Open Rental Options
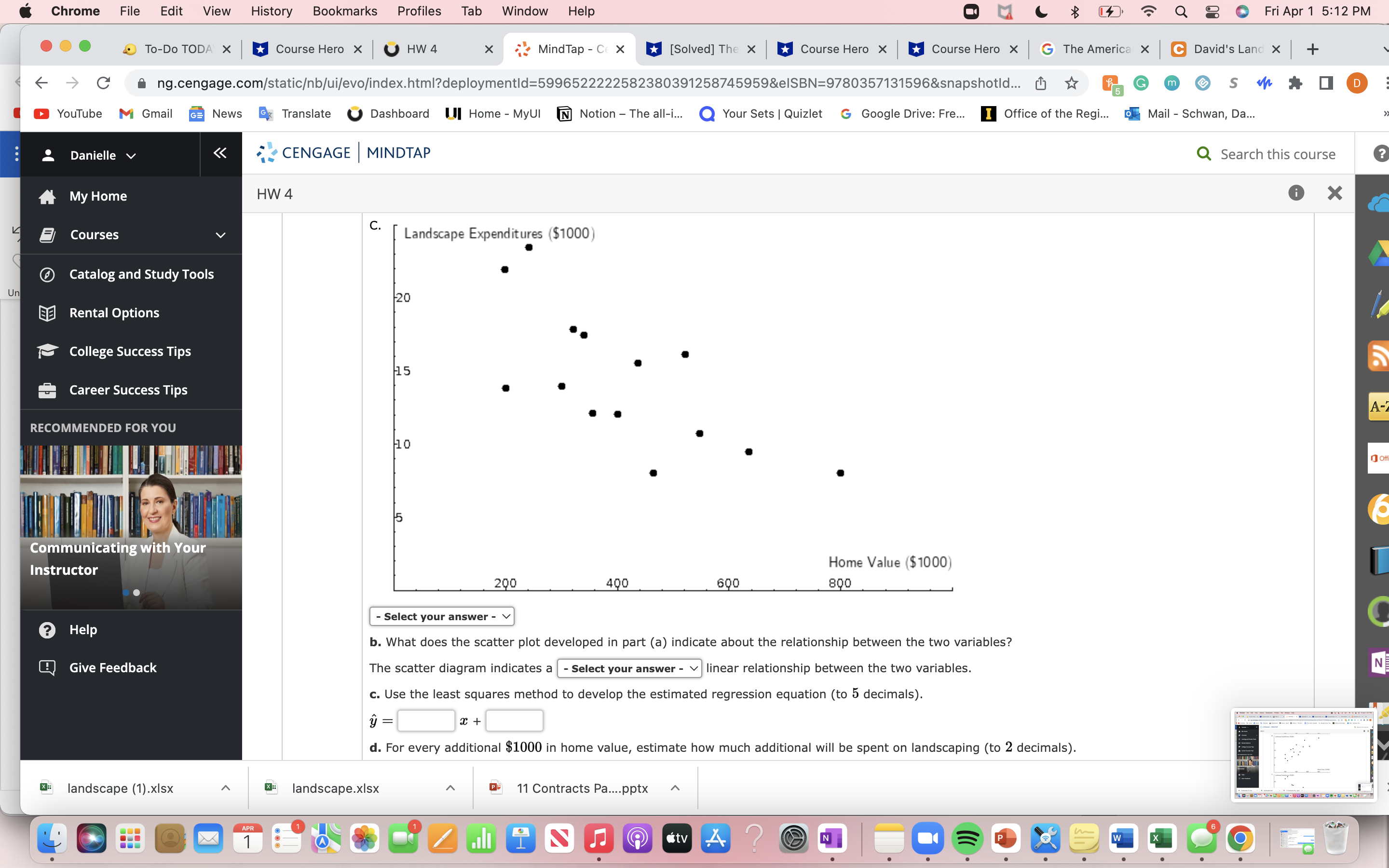Image resolution: width=1389 pixels, height=868 pixels. tap(114, 313)
